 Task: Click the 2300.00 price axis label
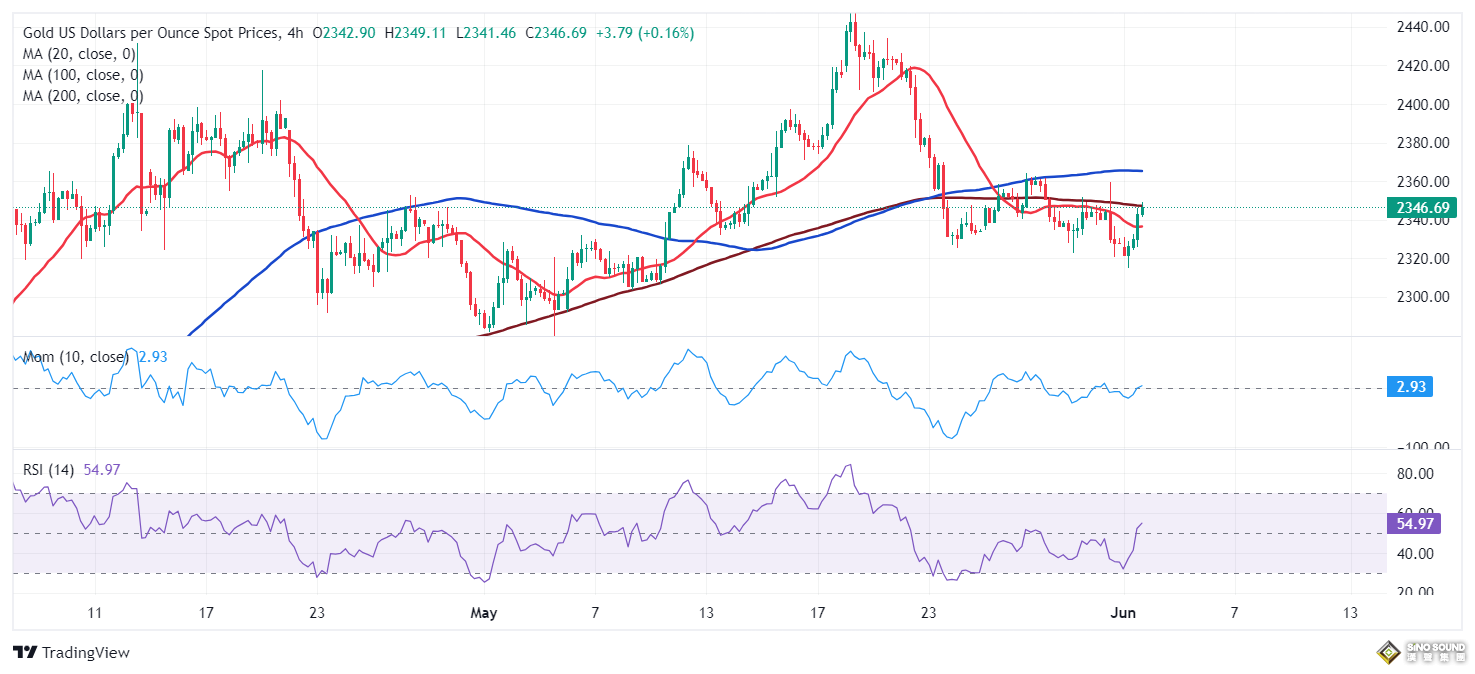click(1425, 297)
